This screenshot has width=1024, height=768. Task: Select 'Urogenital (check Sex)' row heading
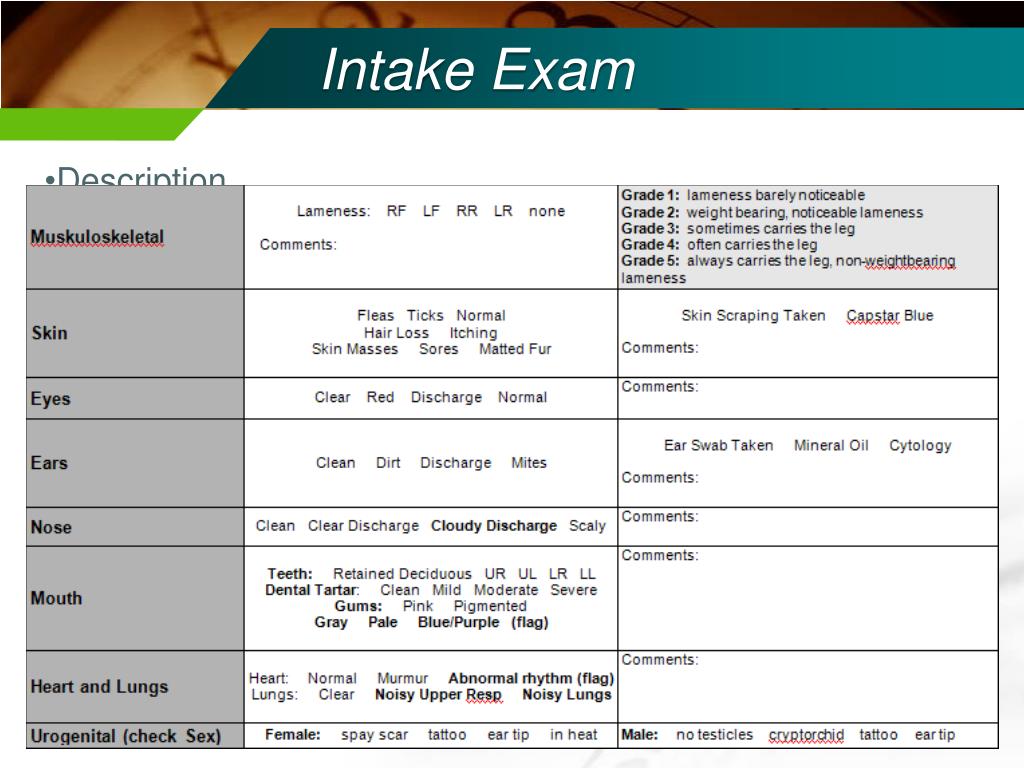click(x=125, y=736)
